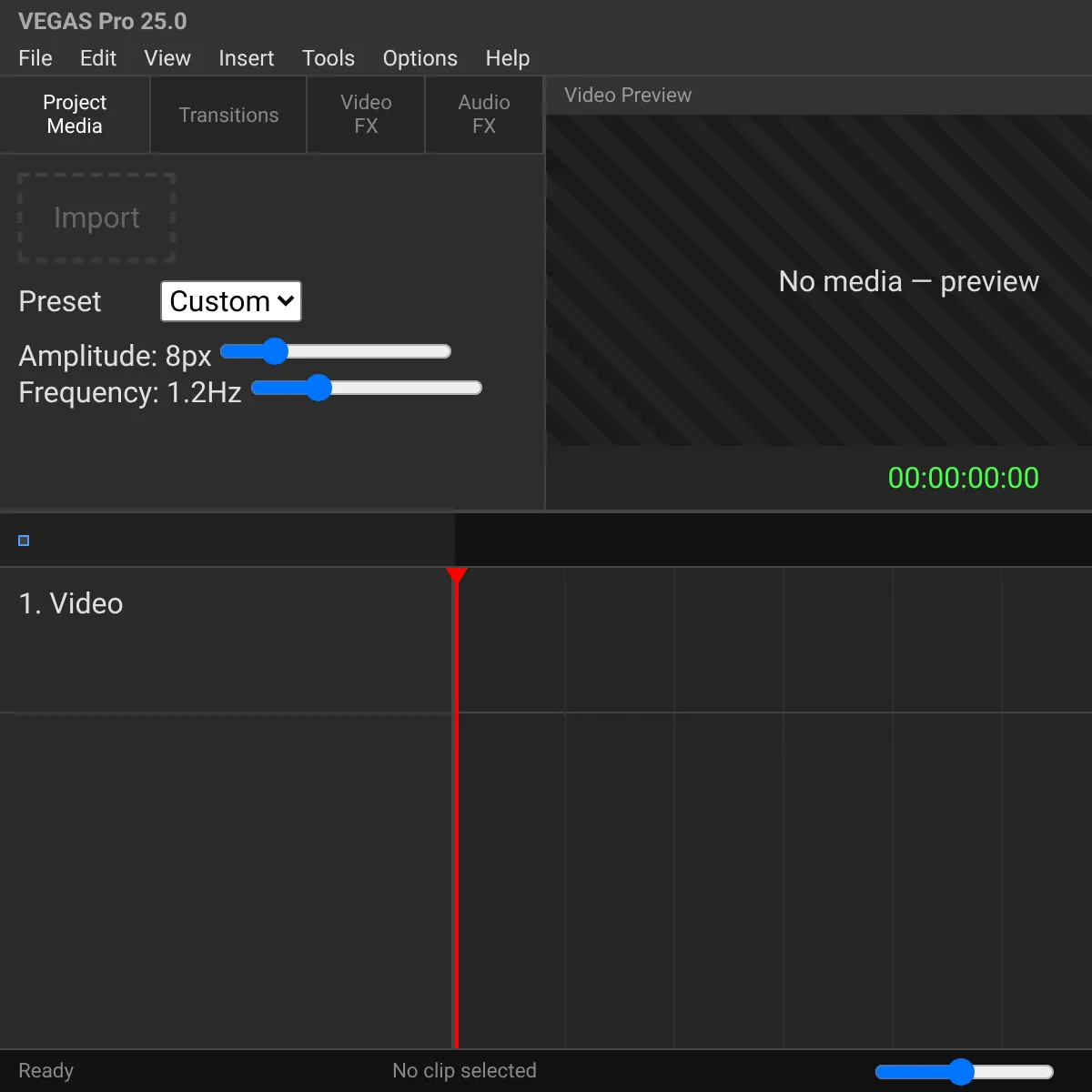Screen dimensions: 1092x1092
Task: Click the Import button
Action: point(96,217)
